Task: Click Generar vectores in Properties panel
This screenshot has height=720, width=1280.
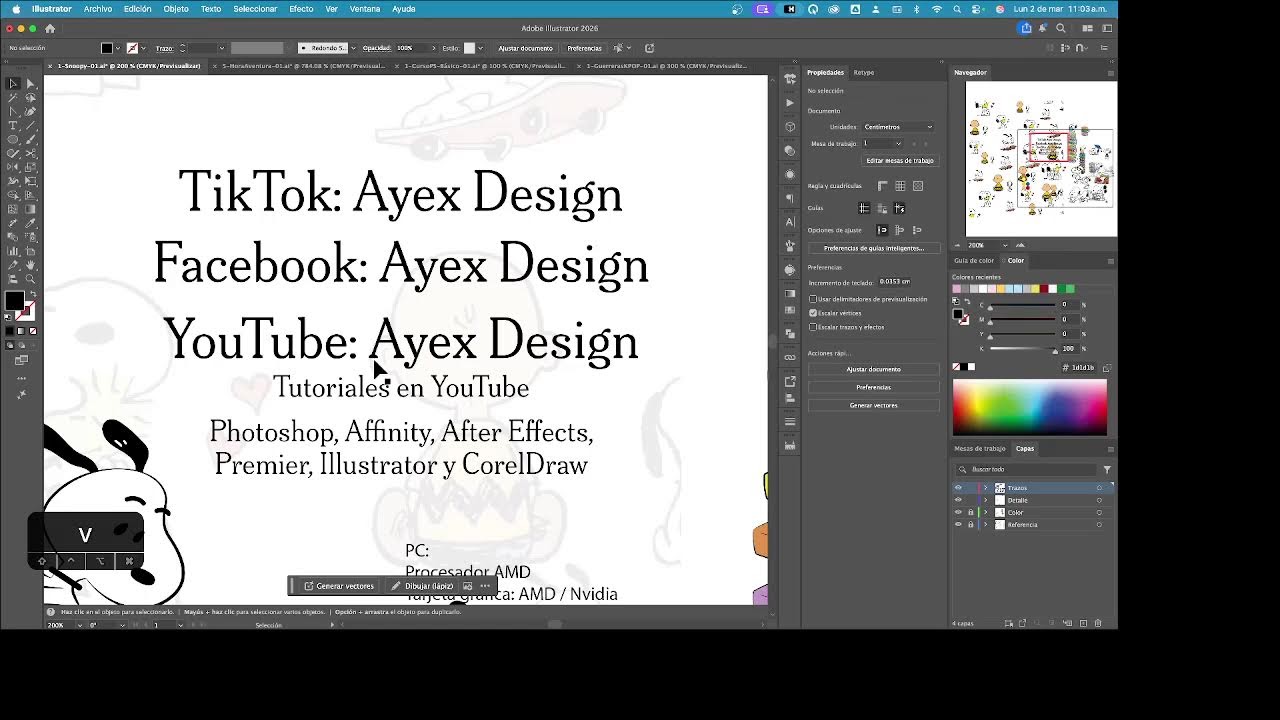Action: [874, 405]
